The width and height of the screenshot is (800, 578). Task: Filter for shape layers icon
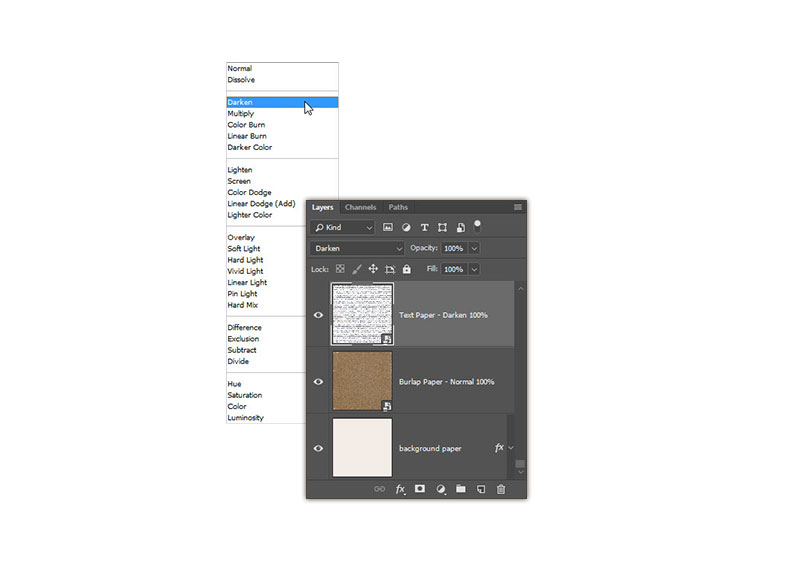[x=442, y=228]
